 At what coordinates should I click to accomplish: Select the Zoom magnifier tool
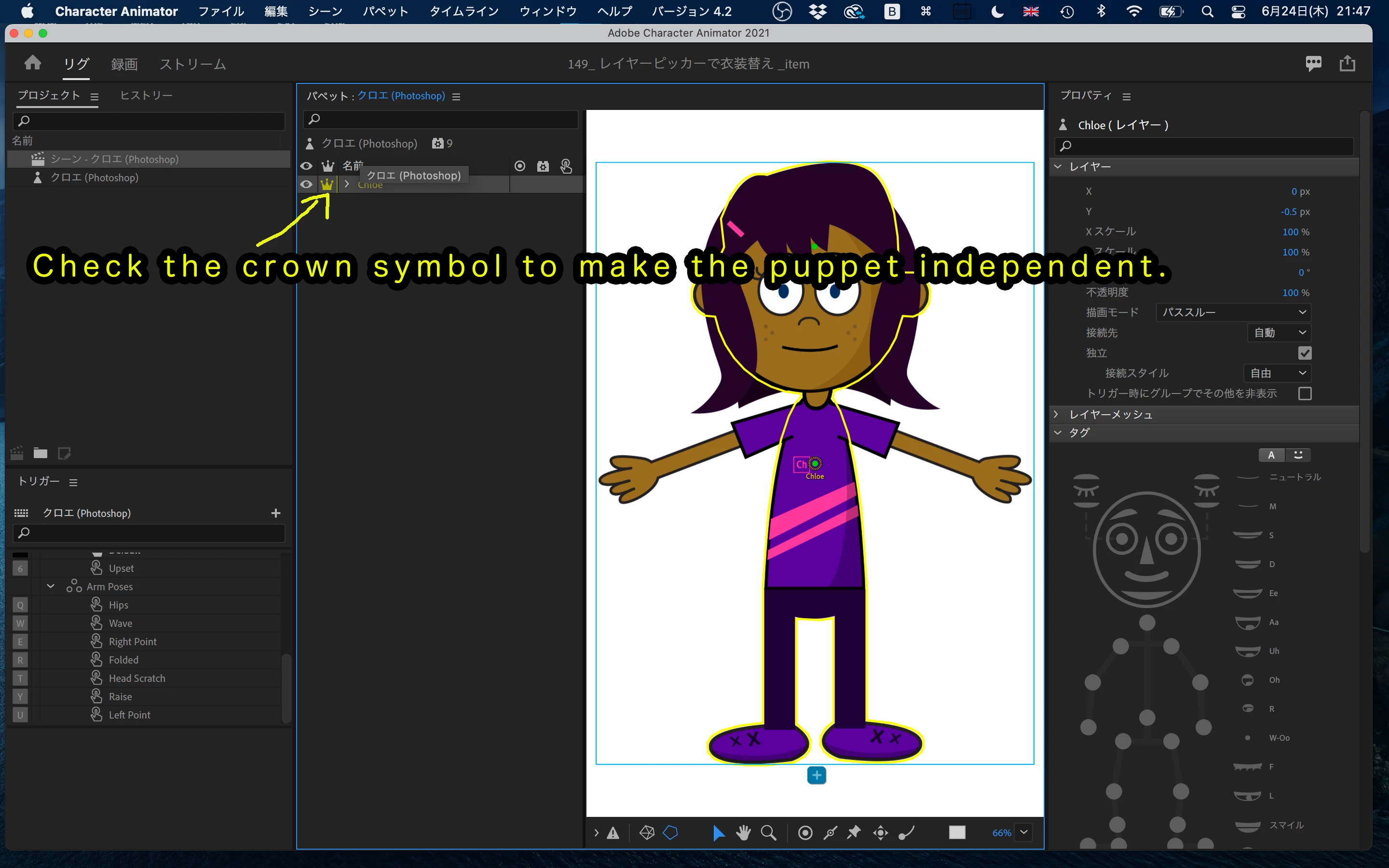coord(768,832)
